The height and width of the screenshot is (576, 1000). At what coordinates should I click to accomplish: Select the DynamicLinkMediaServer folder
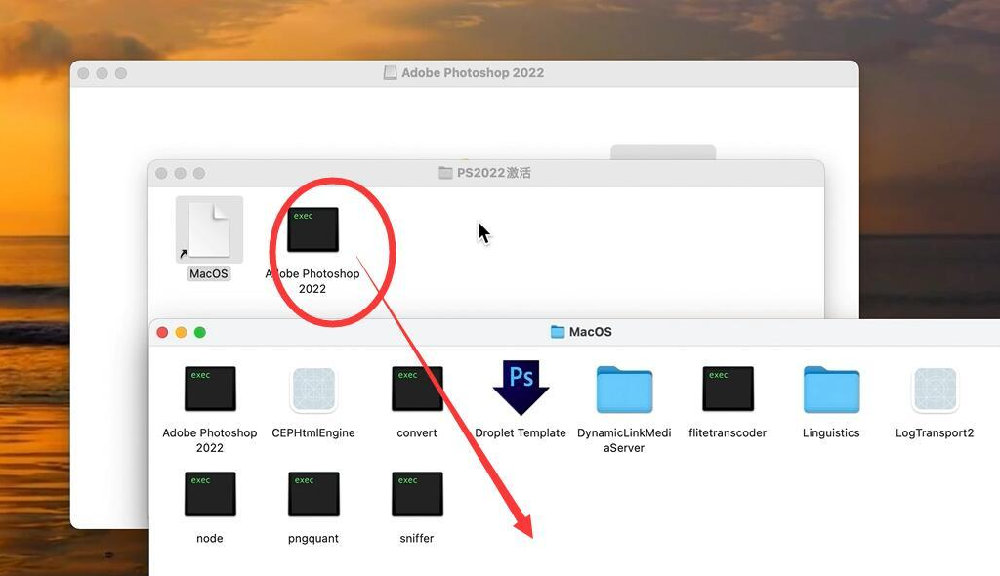[624, 389]
